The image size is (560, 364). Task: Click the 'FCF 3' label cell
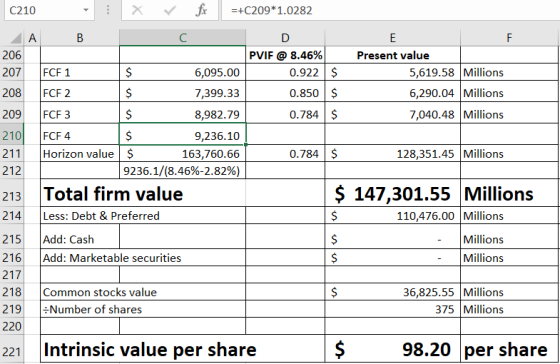pos(80,114)
